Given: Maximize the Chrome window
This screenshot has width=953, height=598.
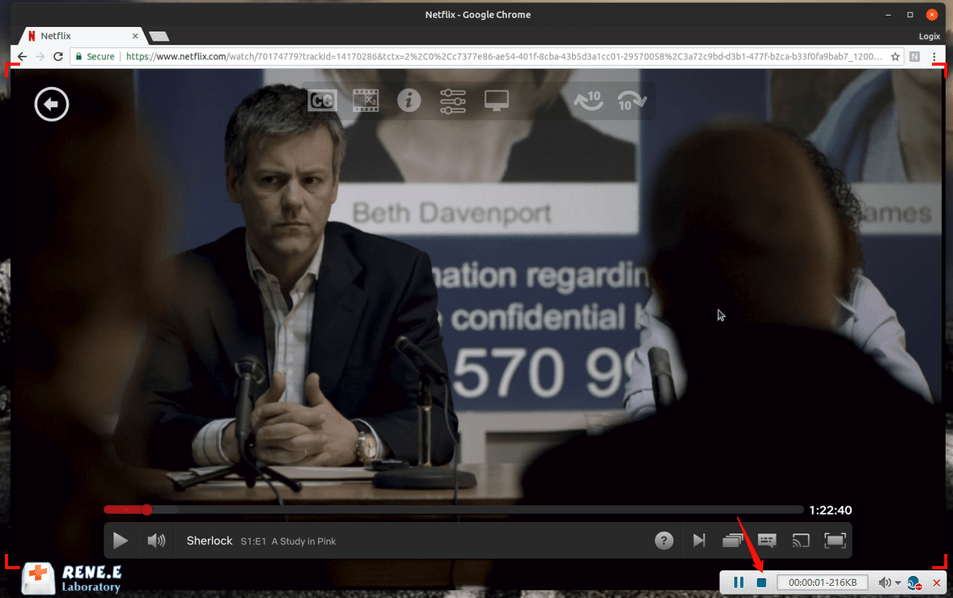Looking at the screenshot, I should pyautogui.click(x=910, y=15).
